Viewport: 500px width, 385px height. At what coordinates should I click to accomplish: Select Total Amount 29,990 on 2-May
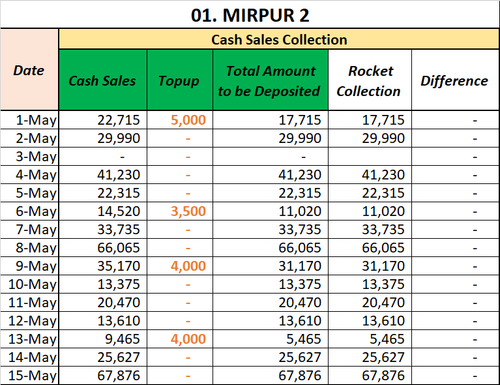click(270, 138)
